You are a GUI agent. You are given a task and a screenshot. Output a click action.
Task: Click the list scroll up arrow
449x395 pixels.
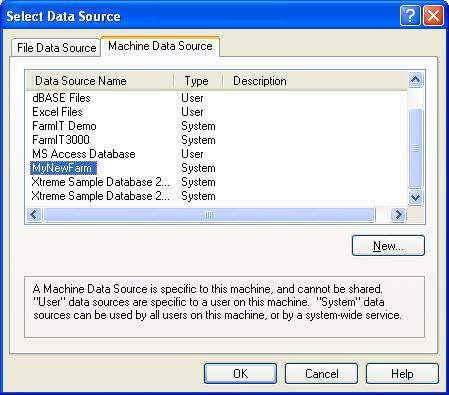(415, 80)
